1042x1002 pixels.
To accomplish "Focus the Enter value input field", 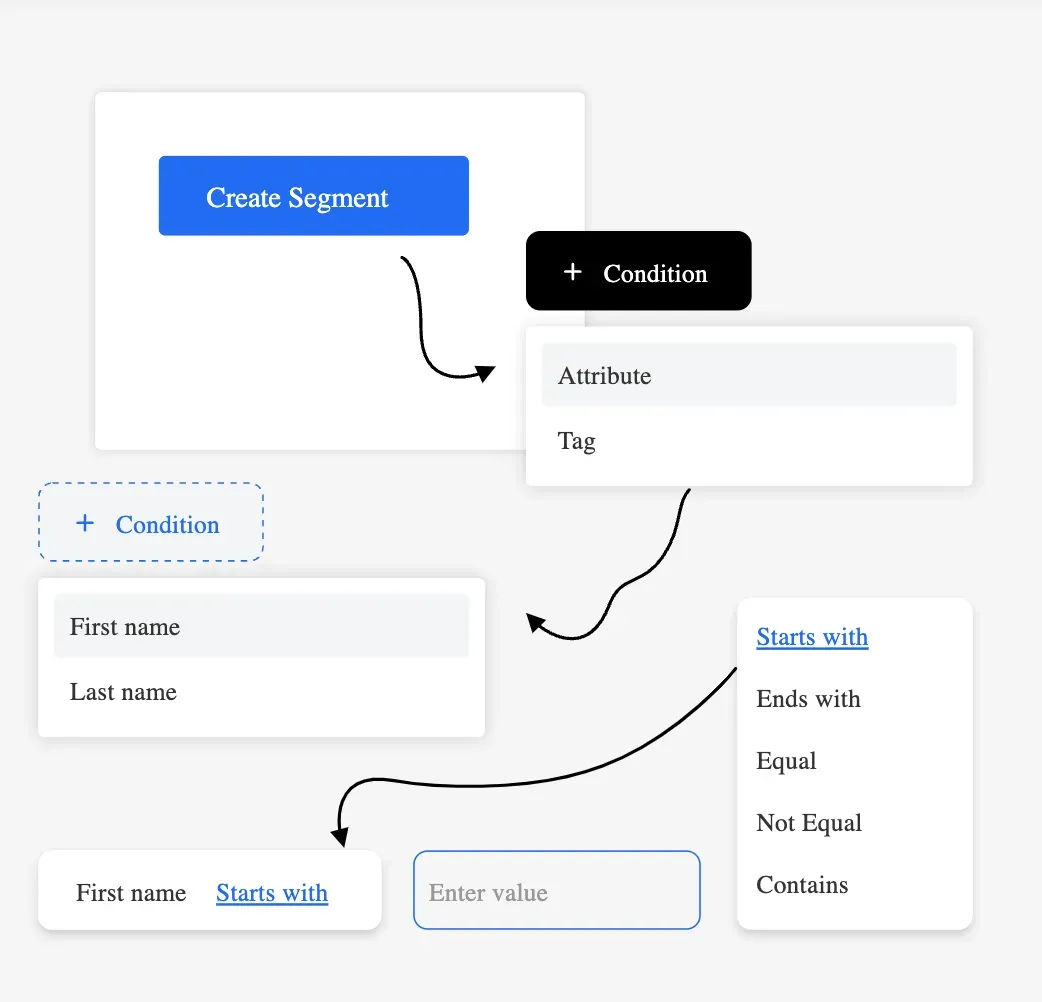I will pyautogui.click(x=557, y=890).
